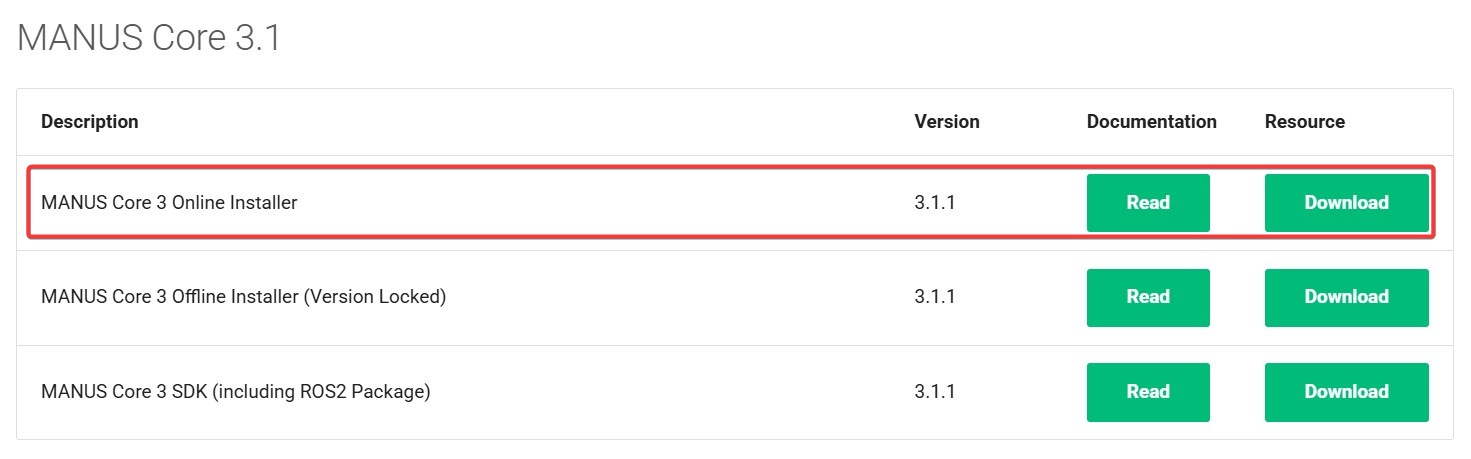
Task: Click the 'MANUS Core 3 Online Installer' text
Action: [x=169, y=203]
